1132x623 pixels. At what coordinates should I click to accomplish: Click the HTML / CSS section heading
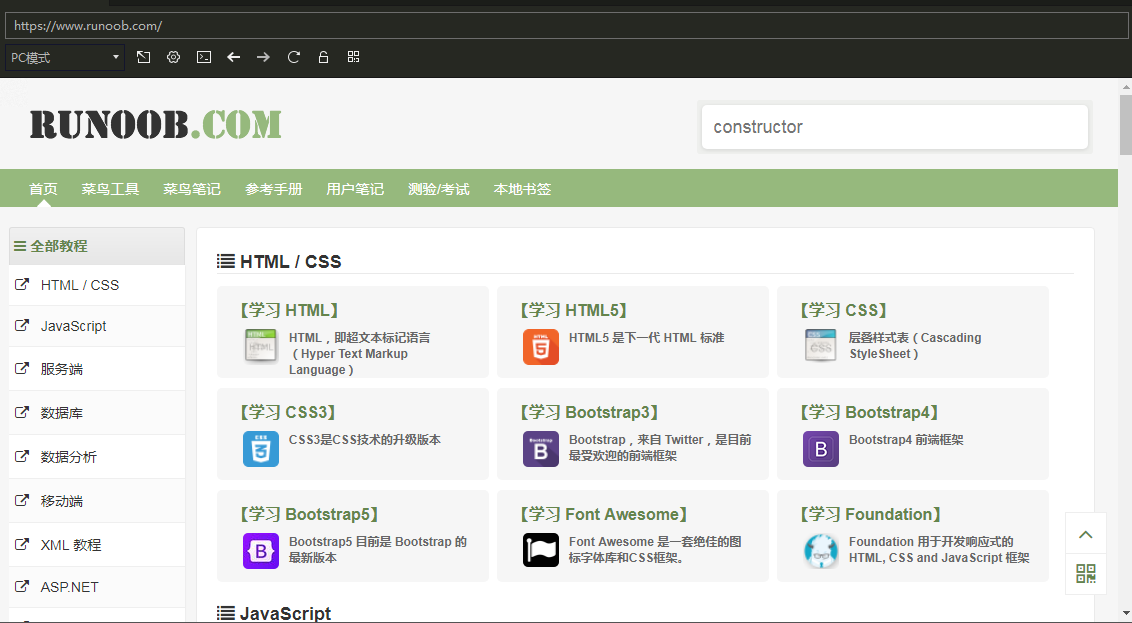pyautogui.click(x=279, y=261)
